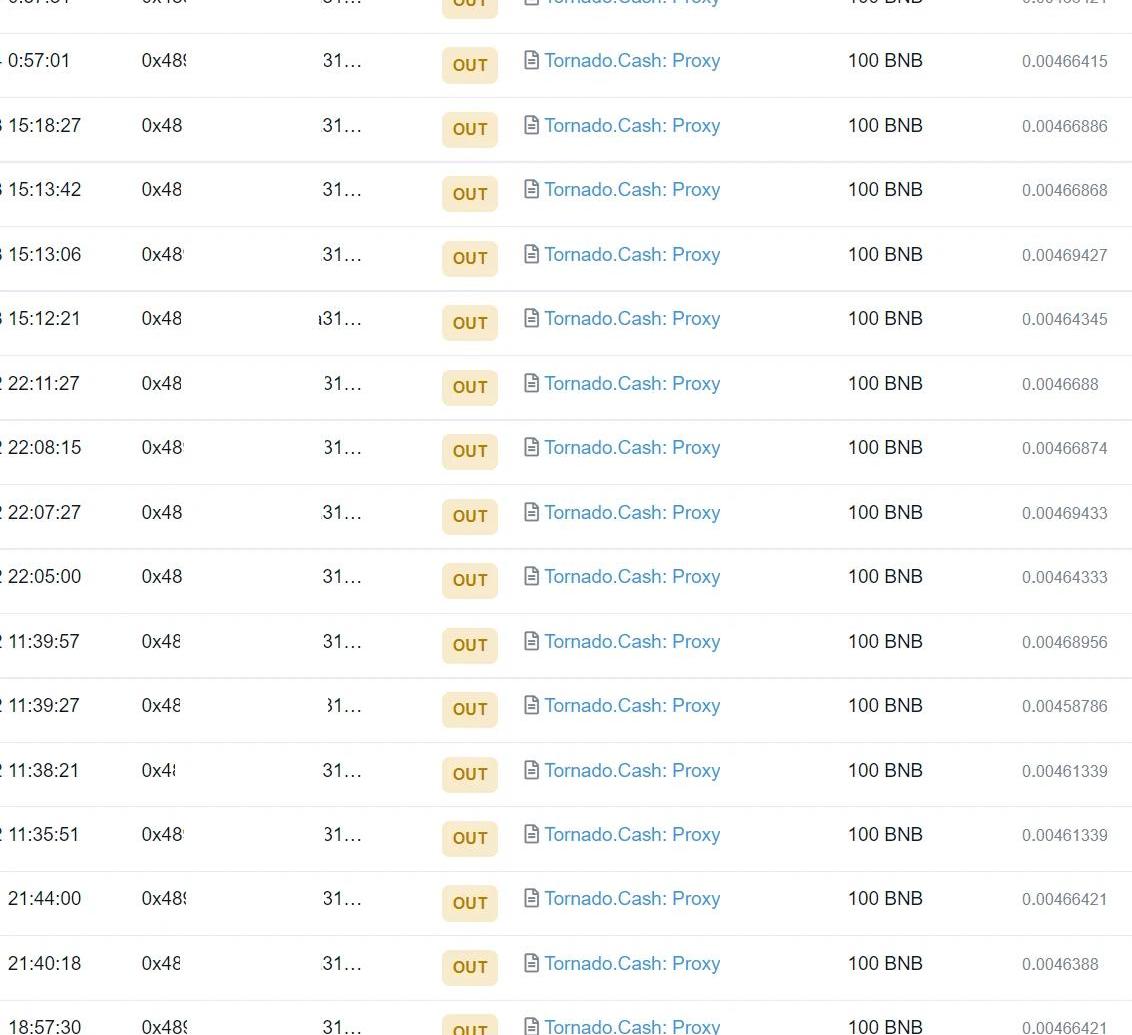This screenshot has height=1035, width=1132.
Task: Select the contract icon in the 22:07:27 row
Action: click(x=531, y=512)
